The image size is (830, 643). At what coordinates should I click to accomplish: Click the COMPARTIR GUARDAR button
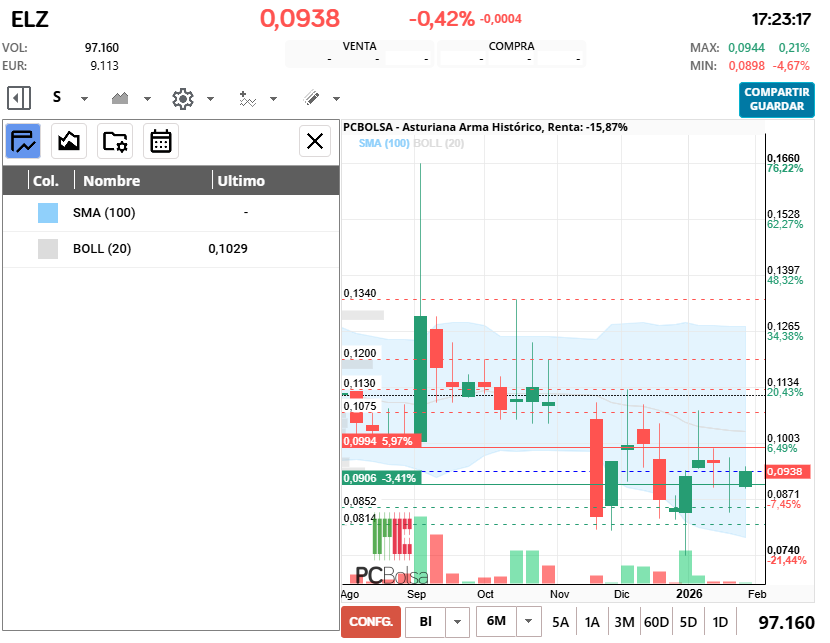point(777,99)
